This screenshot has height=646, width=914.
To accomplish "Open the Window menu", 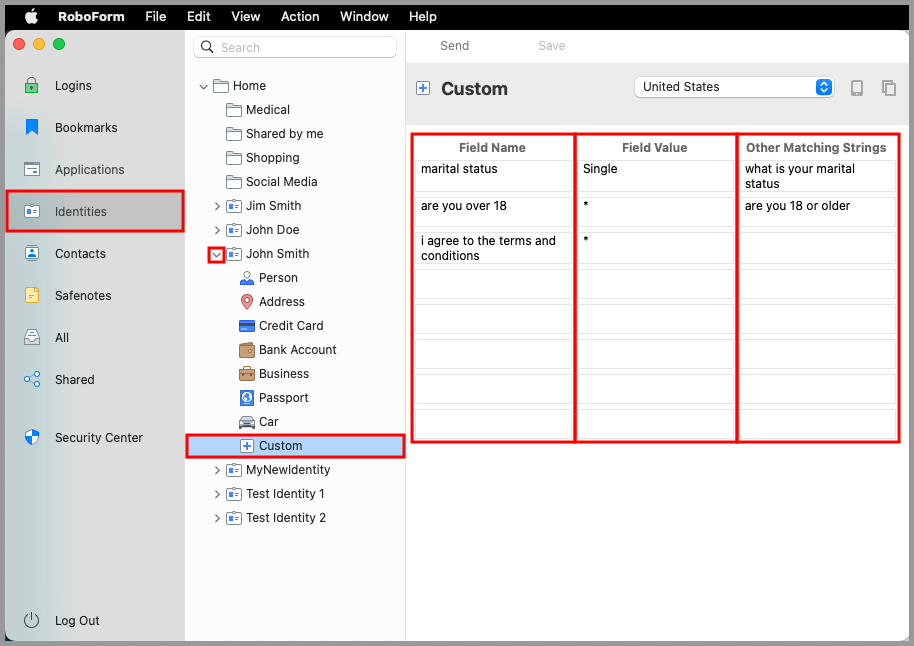I will [364, 16].
